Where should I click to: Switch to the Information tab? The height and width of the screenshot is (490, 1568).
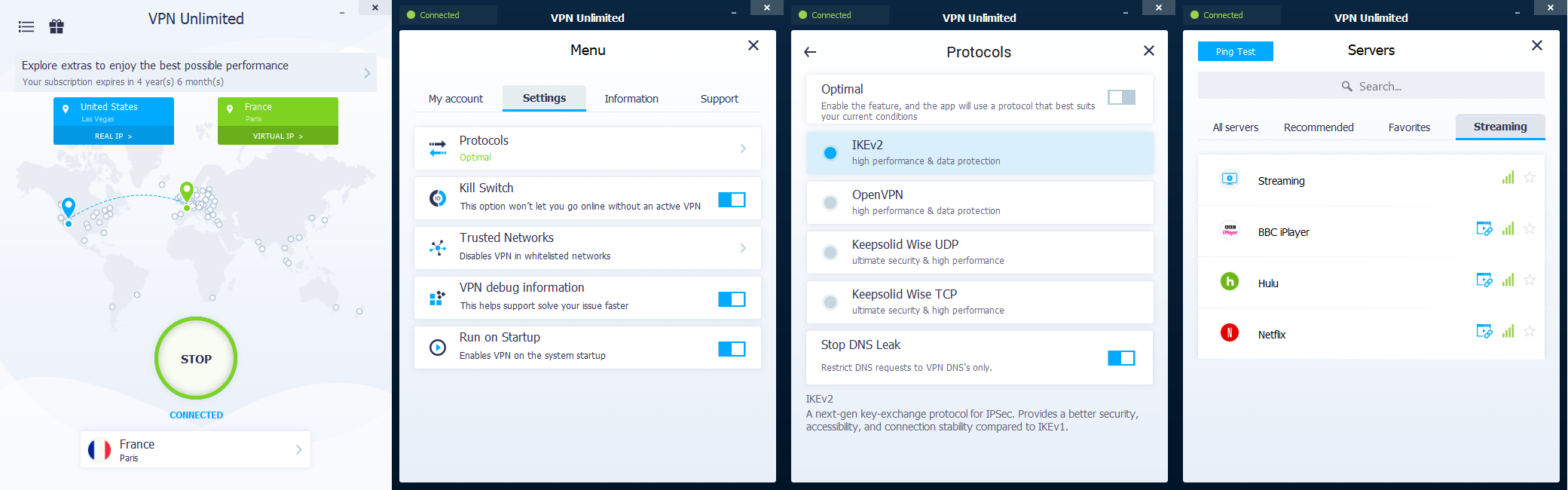coord(631,99)
